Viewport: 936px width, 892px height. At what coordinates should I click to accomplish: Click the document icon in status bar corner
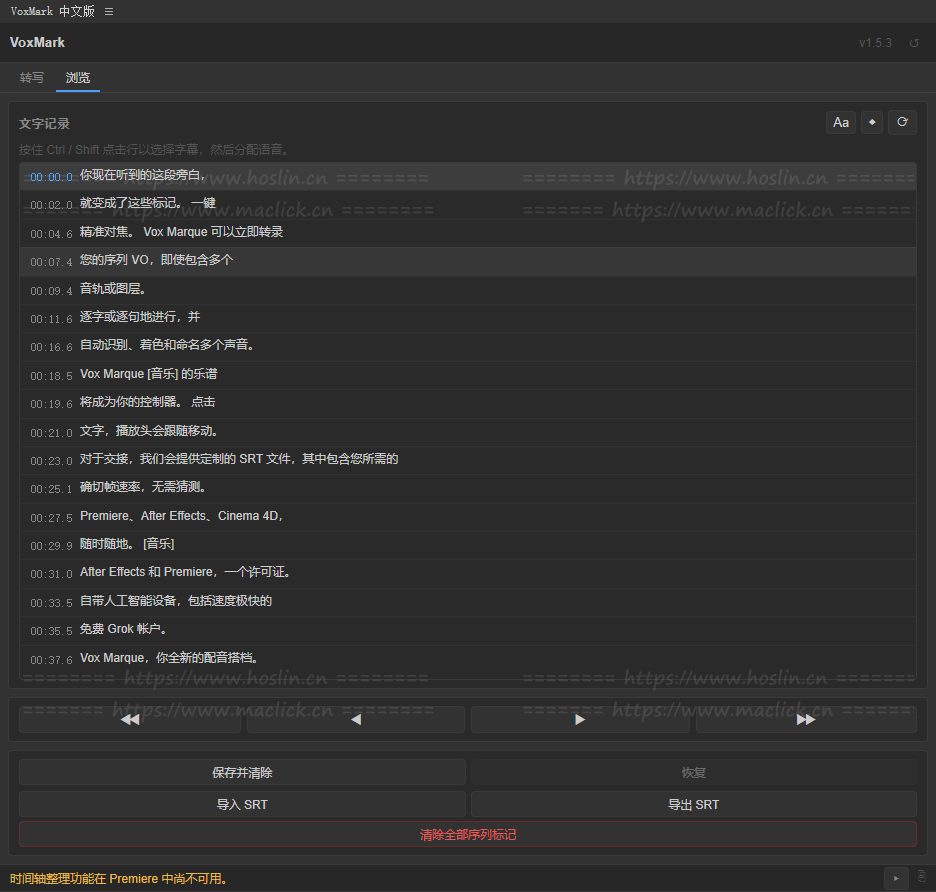click(922, 876)
